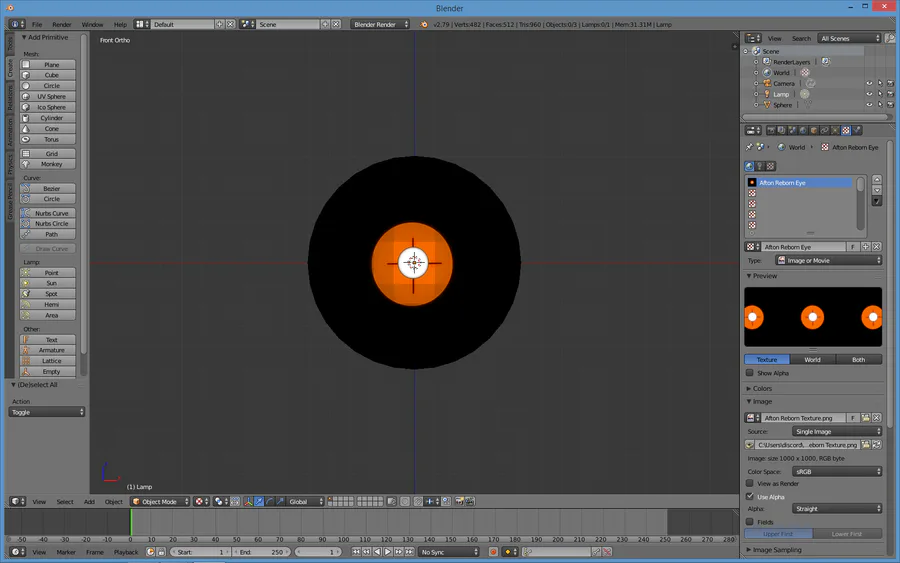This screenshot has height=563, width=900.
Task: Toggle automatic keyframe record button
Action: [493, 552]
